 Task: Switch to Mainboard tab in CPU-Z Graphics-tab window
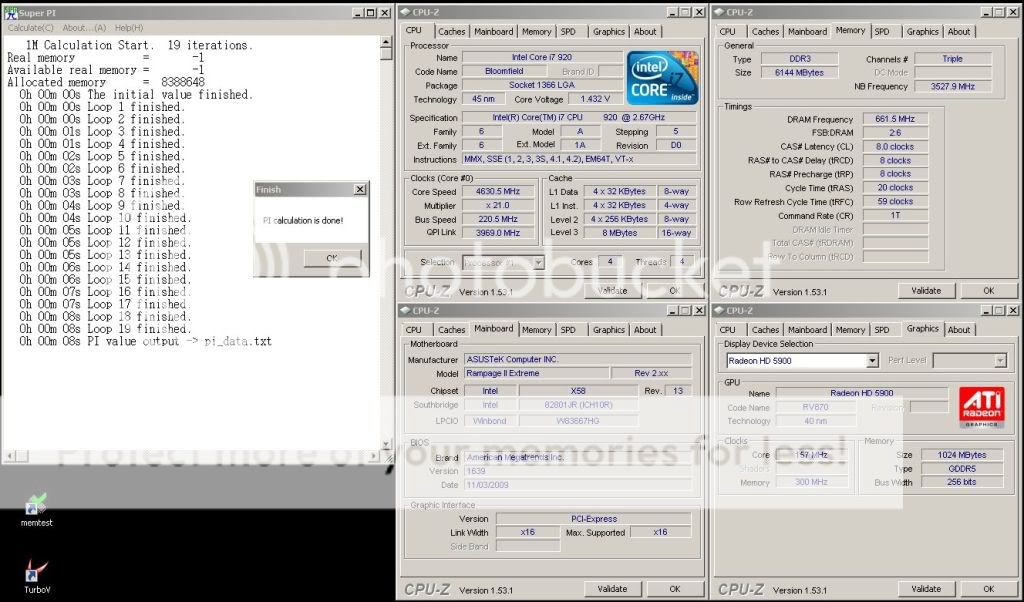click(807, 330)
